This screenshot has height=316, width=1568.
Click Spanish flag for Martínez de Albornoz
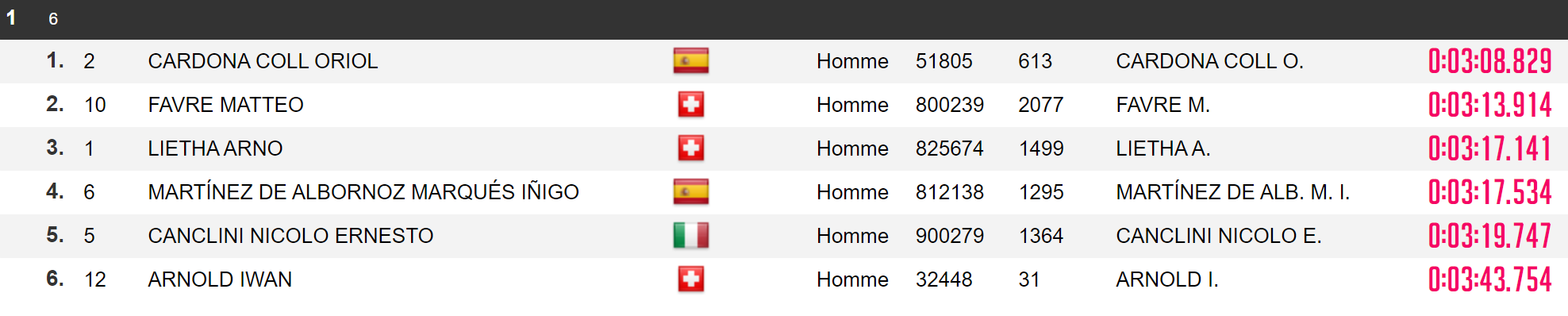(690, 192)
